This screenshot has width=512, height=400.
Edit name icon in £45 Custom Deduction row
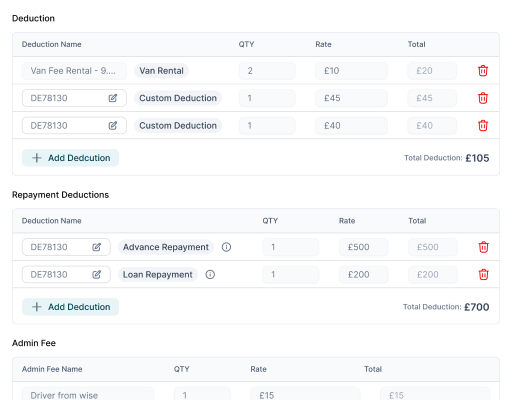point(113,98)
